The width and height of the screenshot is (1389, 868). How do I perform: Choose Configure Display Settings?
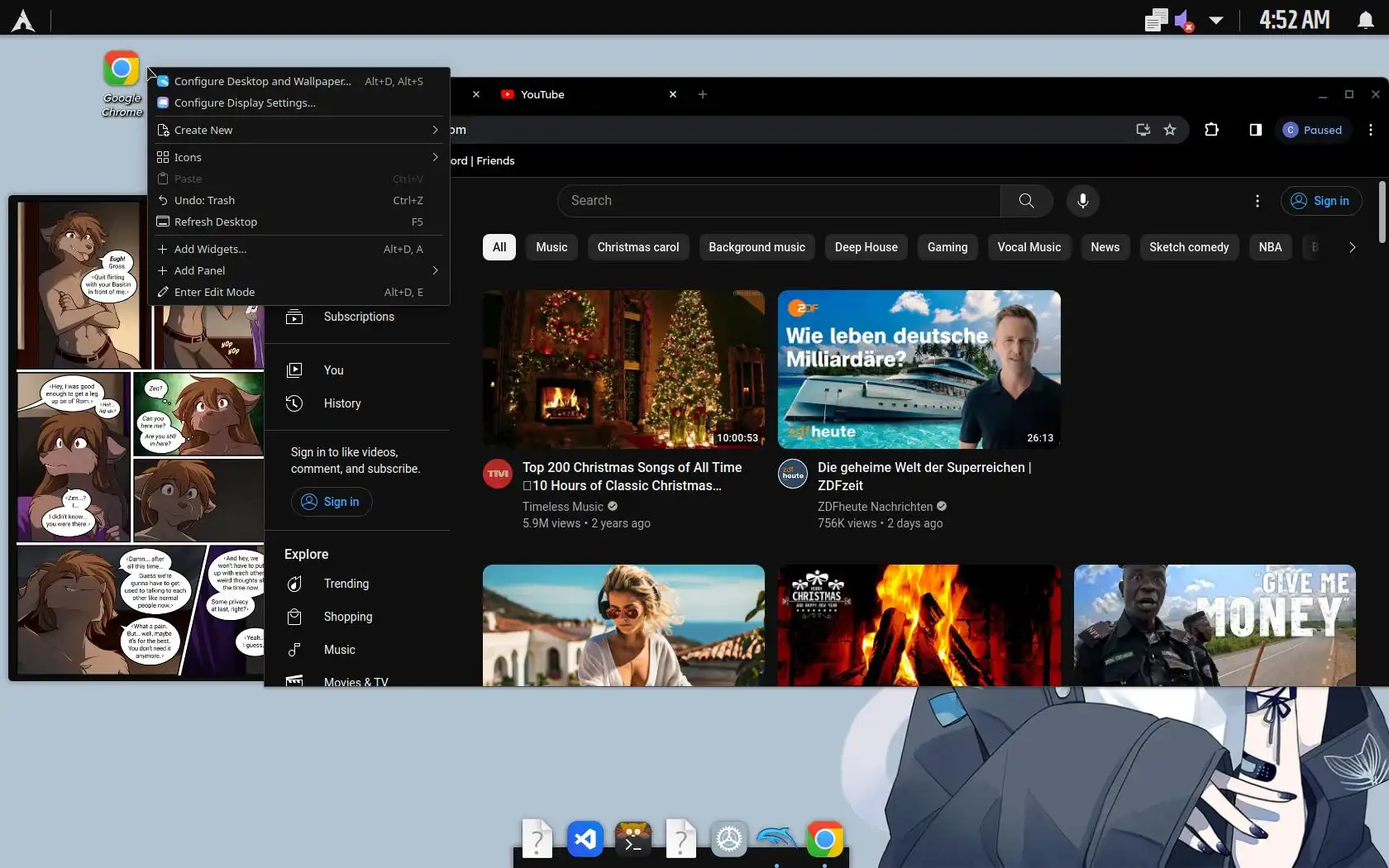click(x=298, y=103)
